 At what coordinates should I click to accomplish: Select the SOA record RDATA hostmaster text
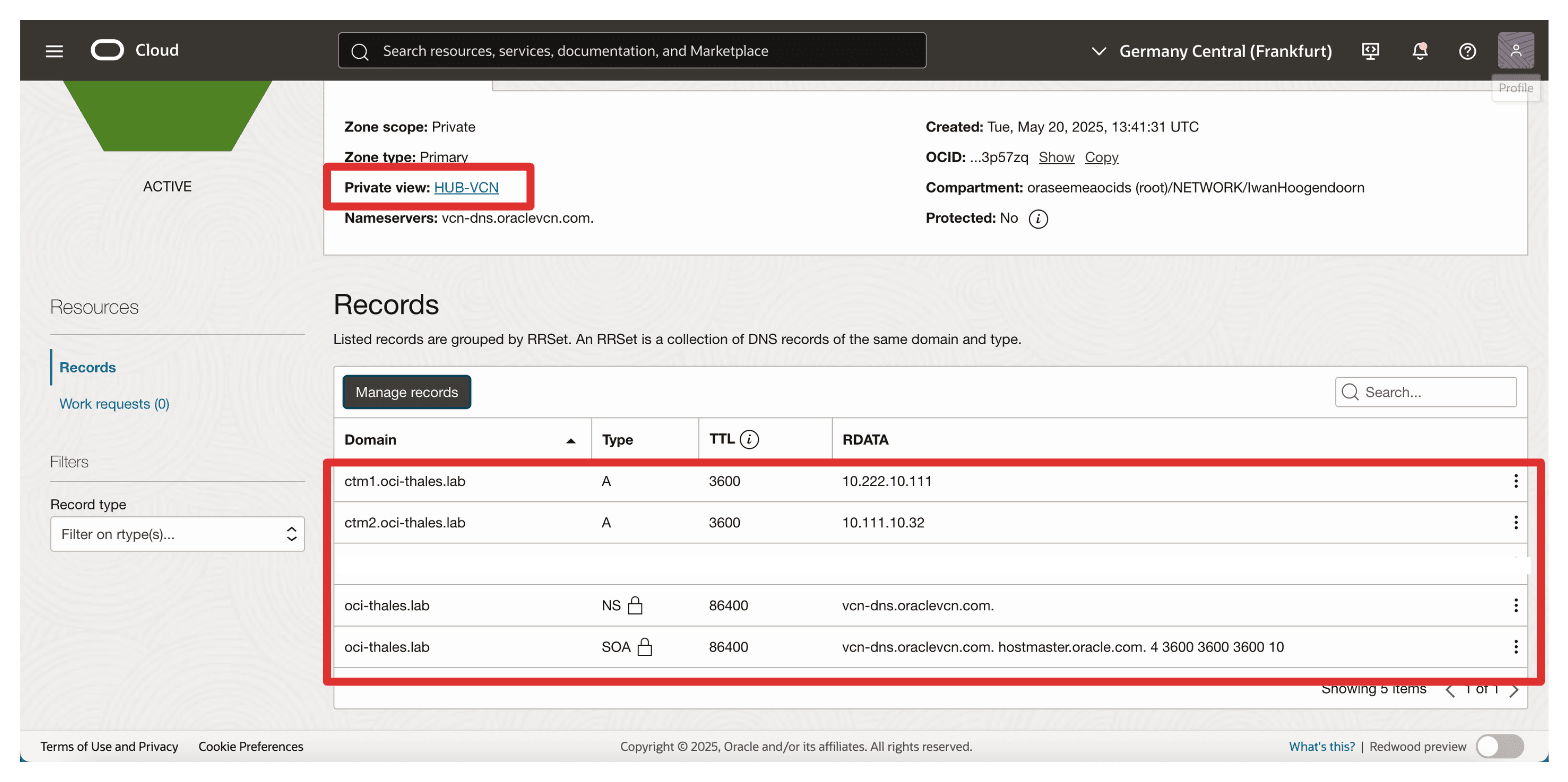(x=1072, y=647)
